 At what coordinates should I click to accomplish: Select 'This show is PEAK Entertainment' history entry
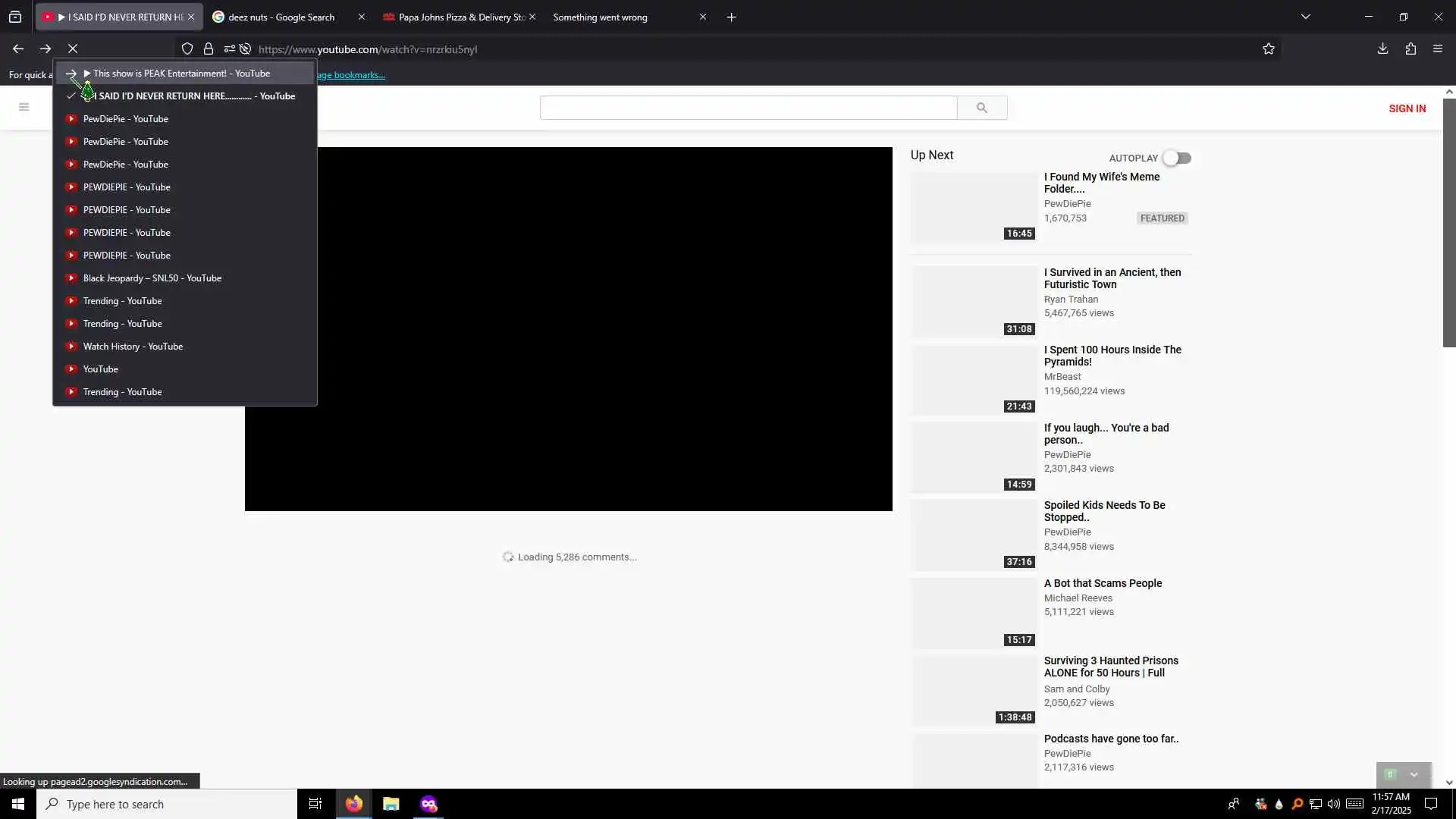(181, 74)
